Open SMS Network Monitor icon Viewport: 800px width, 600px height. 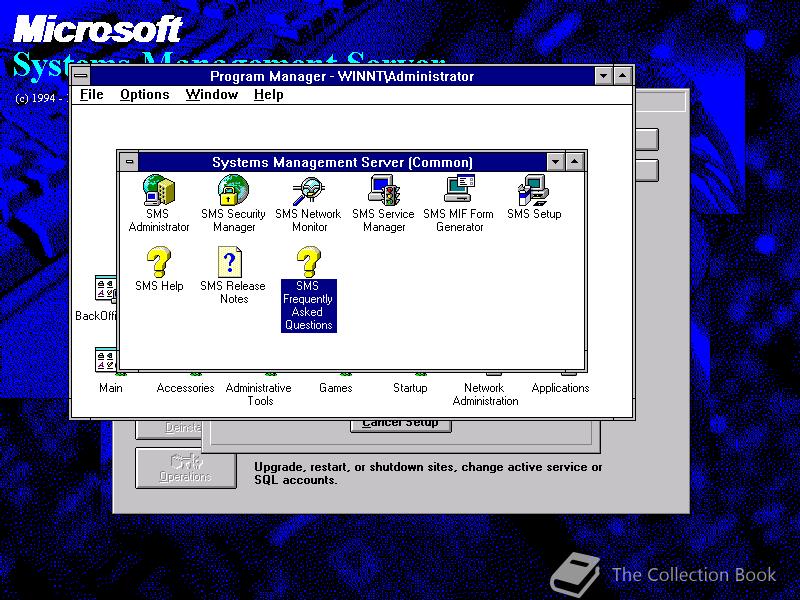(309, 191)
